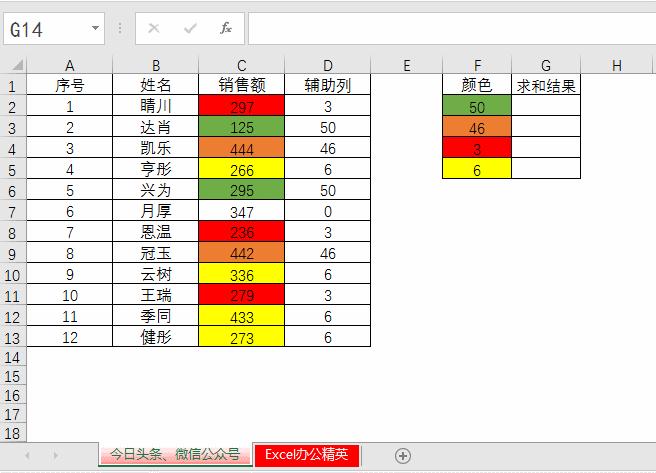Viewport: 656px width, 473px height.
Task: Select column B header
Action: pos(156,65)
